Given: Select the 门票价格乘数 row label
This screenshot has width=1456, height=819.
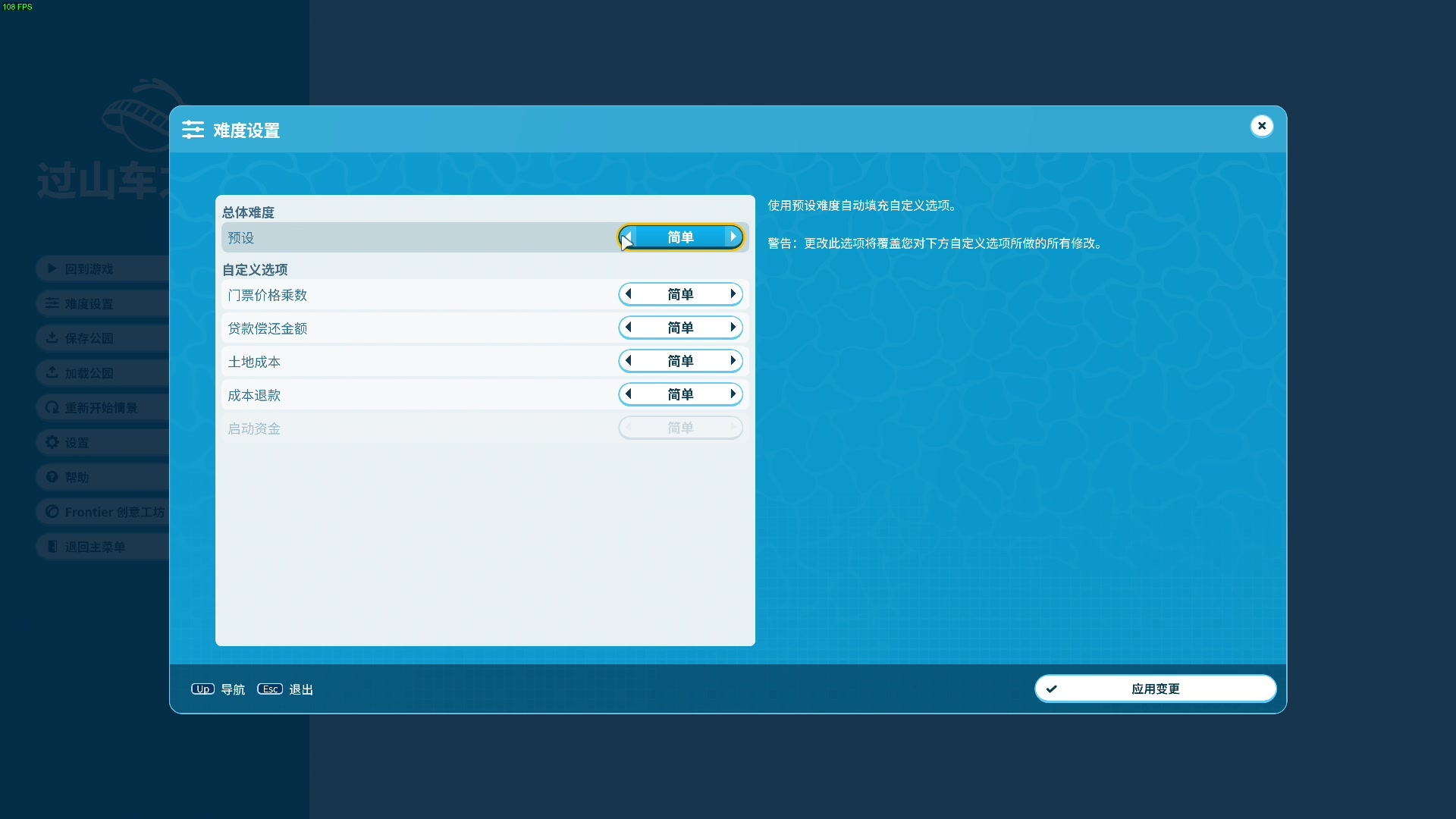Looking at the screenshot, I should pyautogui.click(x=268, y=295).
